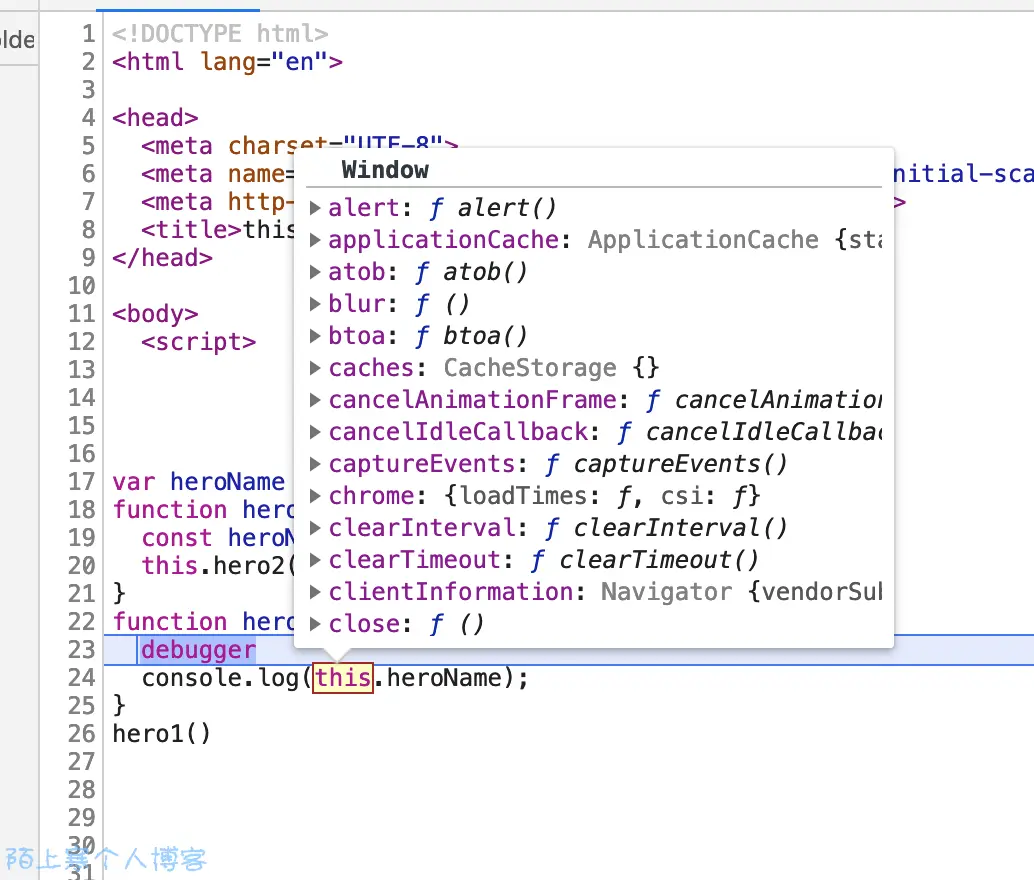Expand the clearInterval property
Screen dimensions: 1034x880
[315, 528]
